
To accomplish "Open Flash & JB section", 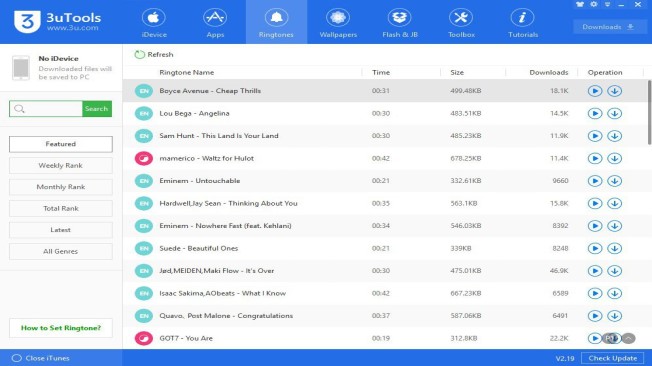I will (400, 22).
